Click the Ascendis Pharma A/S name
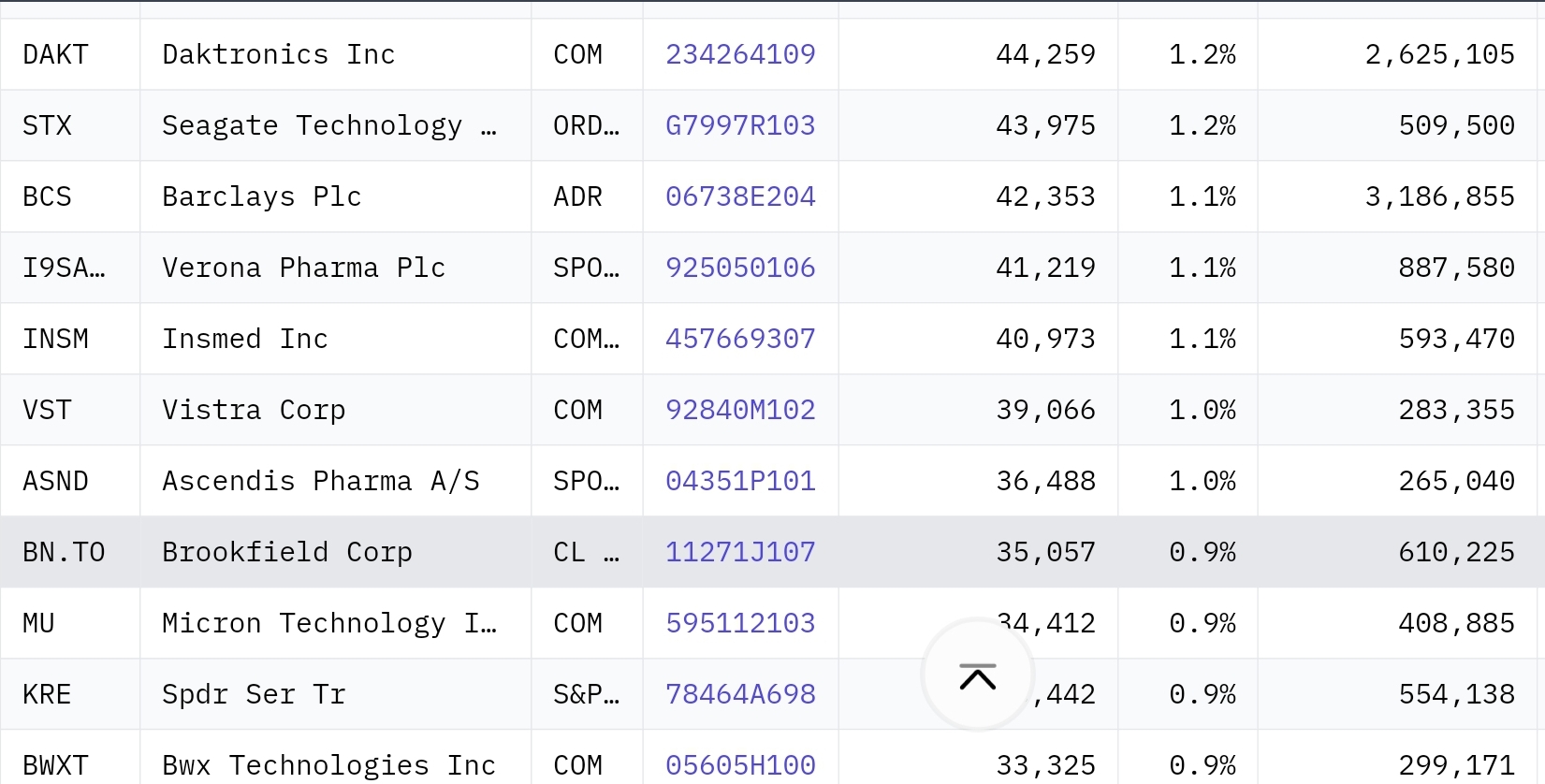 click(x=321, y=481)
